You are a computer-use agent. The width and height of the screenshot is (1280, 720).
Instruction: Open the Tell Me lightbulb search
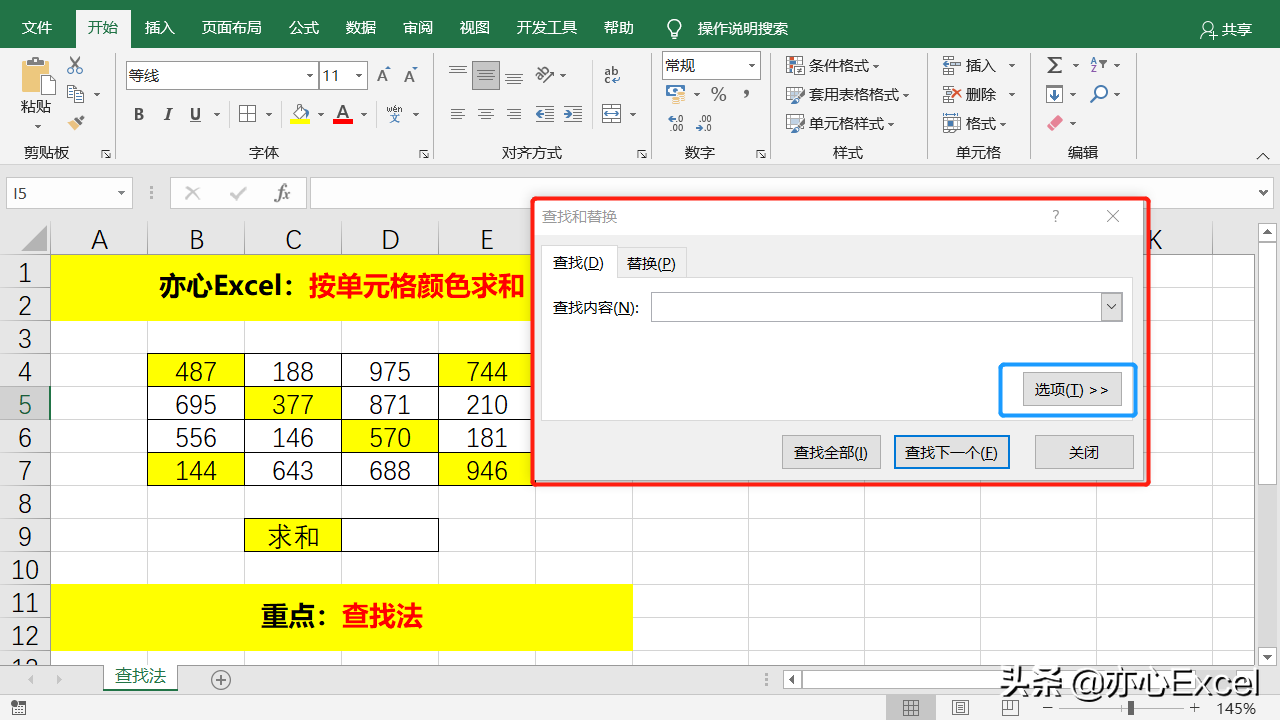(674, 28)
